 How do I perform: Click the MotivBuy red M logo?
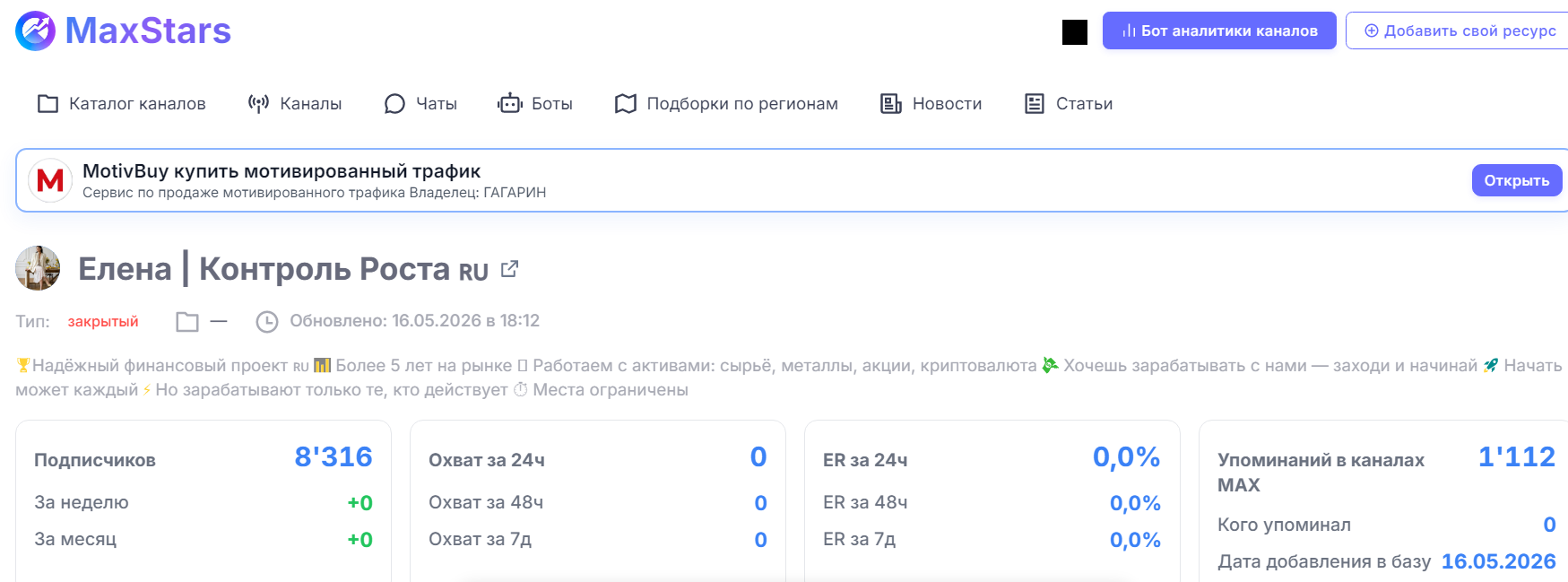pyautogui.click(x=50, y=180)
